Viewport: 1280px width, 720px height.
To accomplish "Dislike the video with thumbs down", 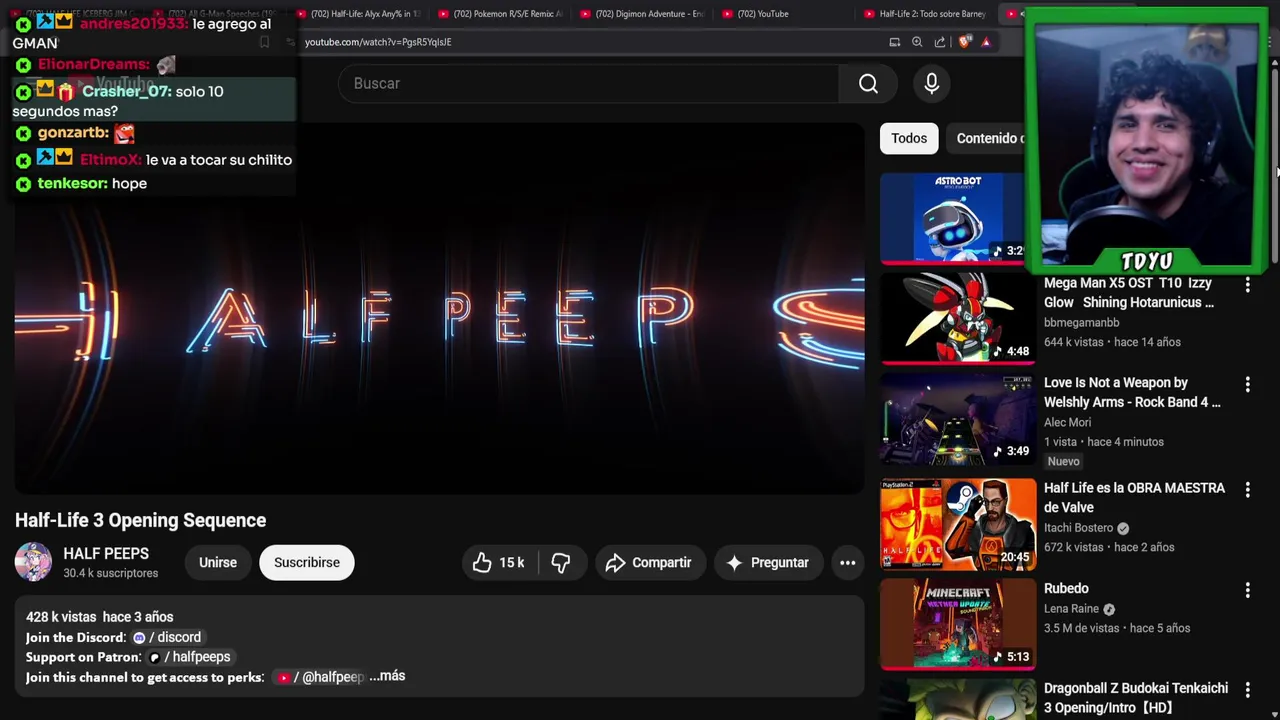I will (x=561, y=562).
